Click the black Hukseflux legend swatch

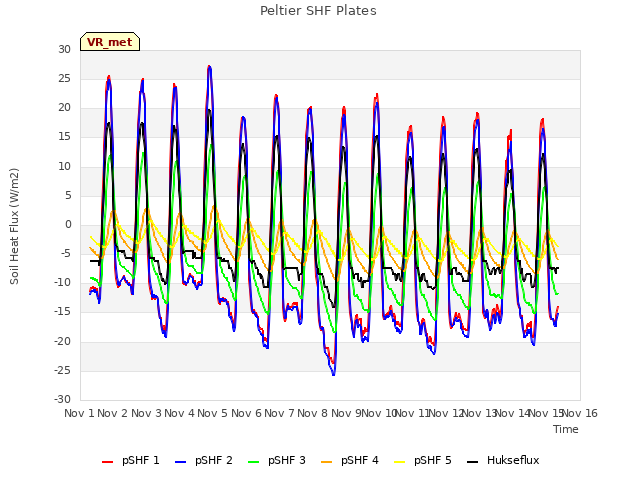coord(472,462)
